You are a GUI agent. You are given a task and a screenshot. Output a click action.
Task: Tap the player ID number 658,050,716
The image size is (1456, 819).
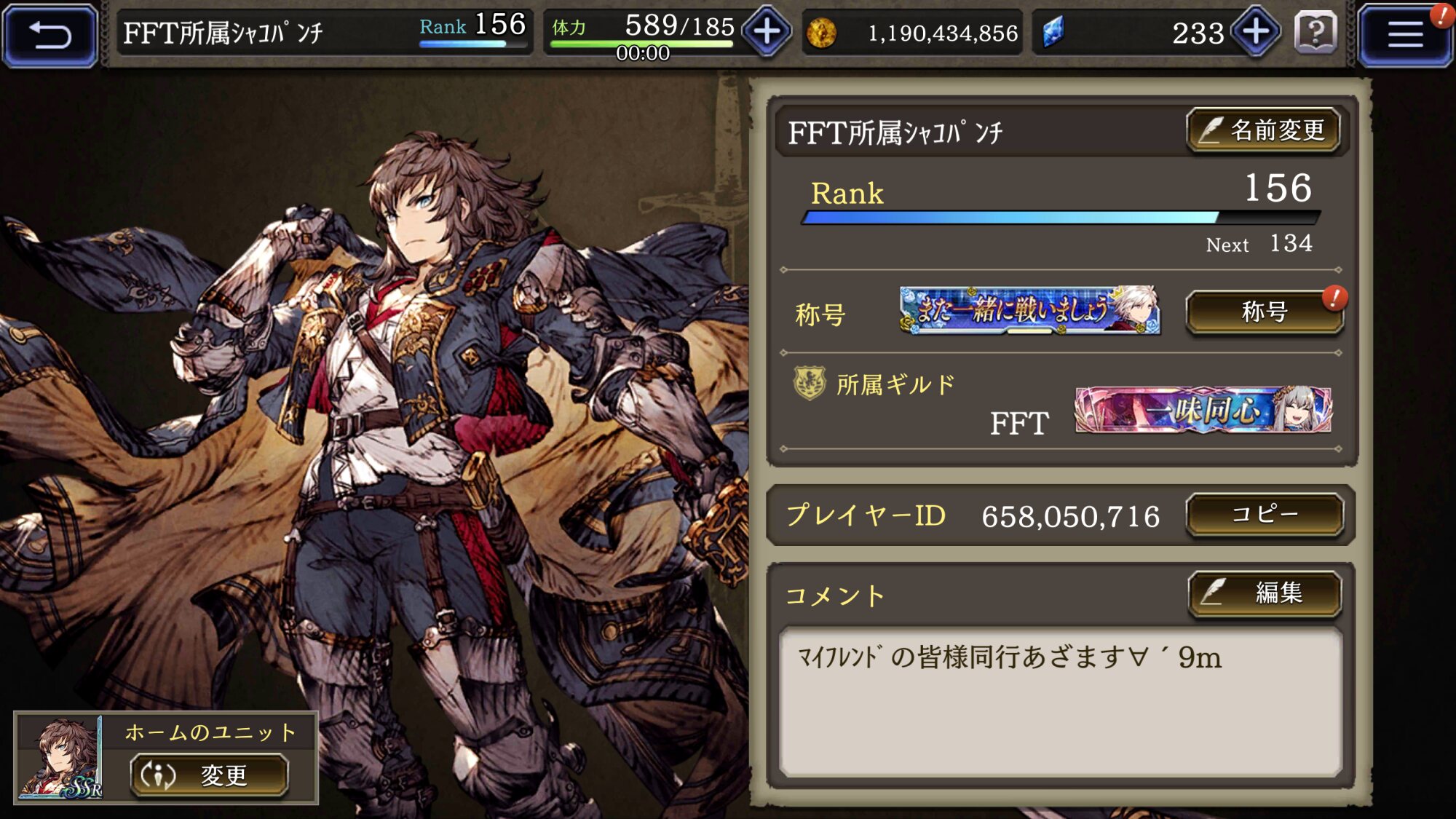(x=1070, y=516)
